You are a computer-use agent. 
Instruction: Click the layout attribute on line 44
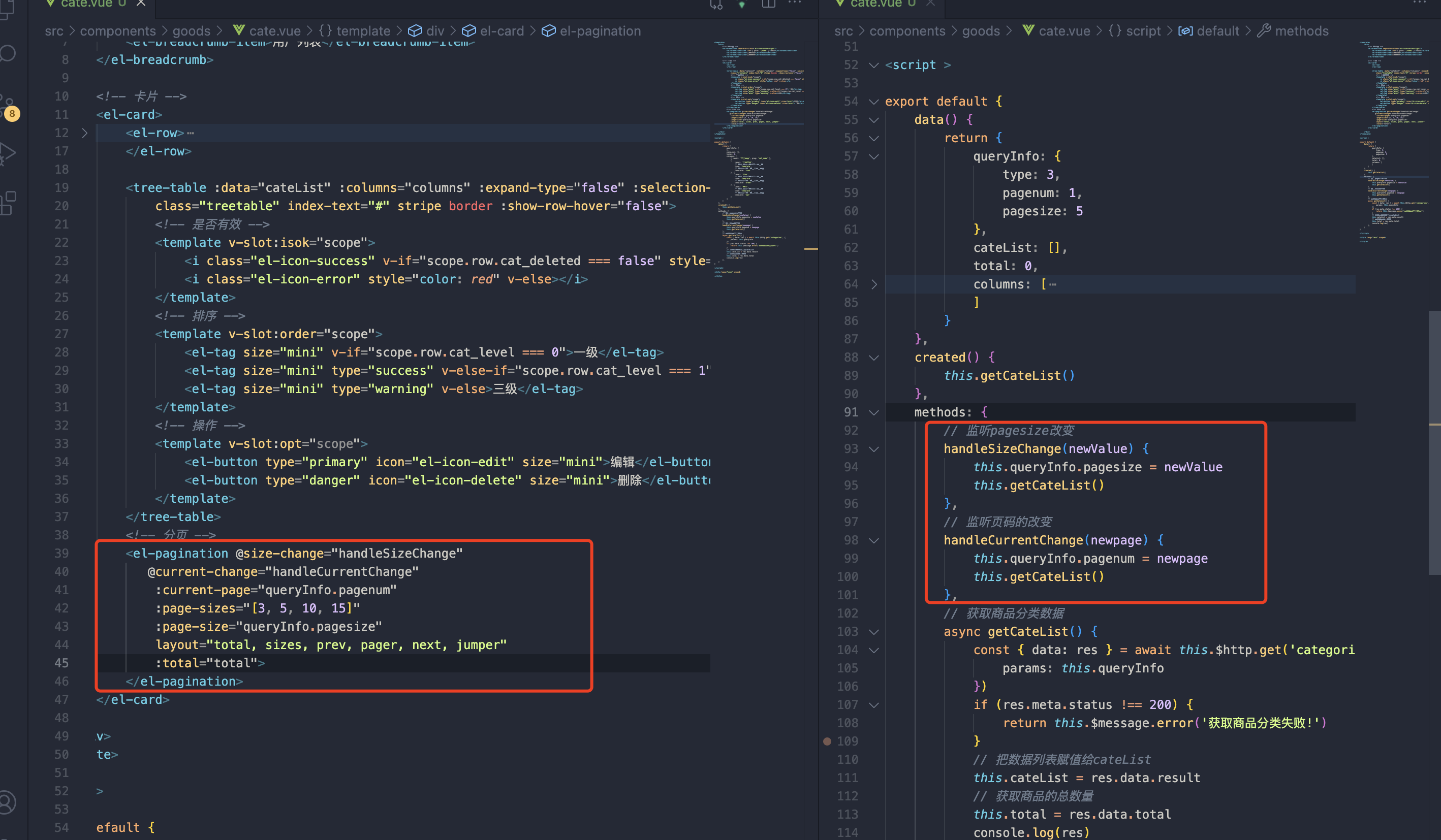pyautogui.click(x=331, y=644)
